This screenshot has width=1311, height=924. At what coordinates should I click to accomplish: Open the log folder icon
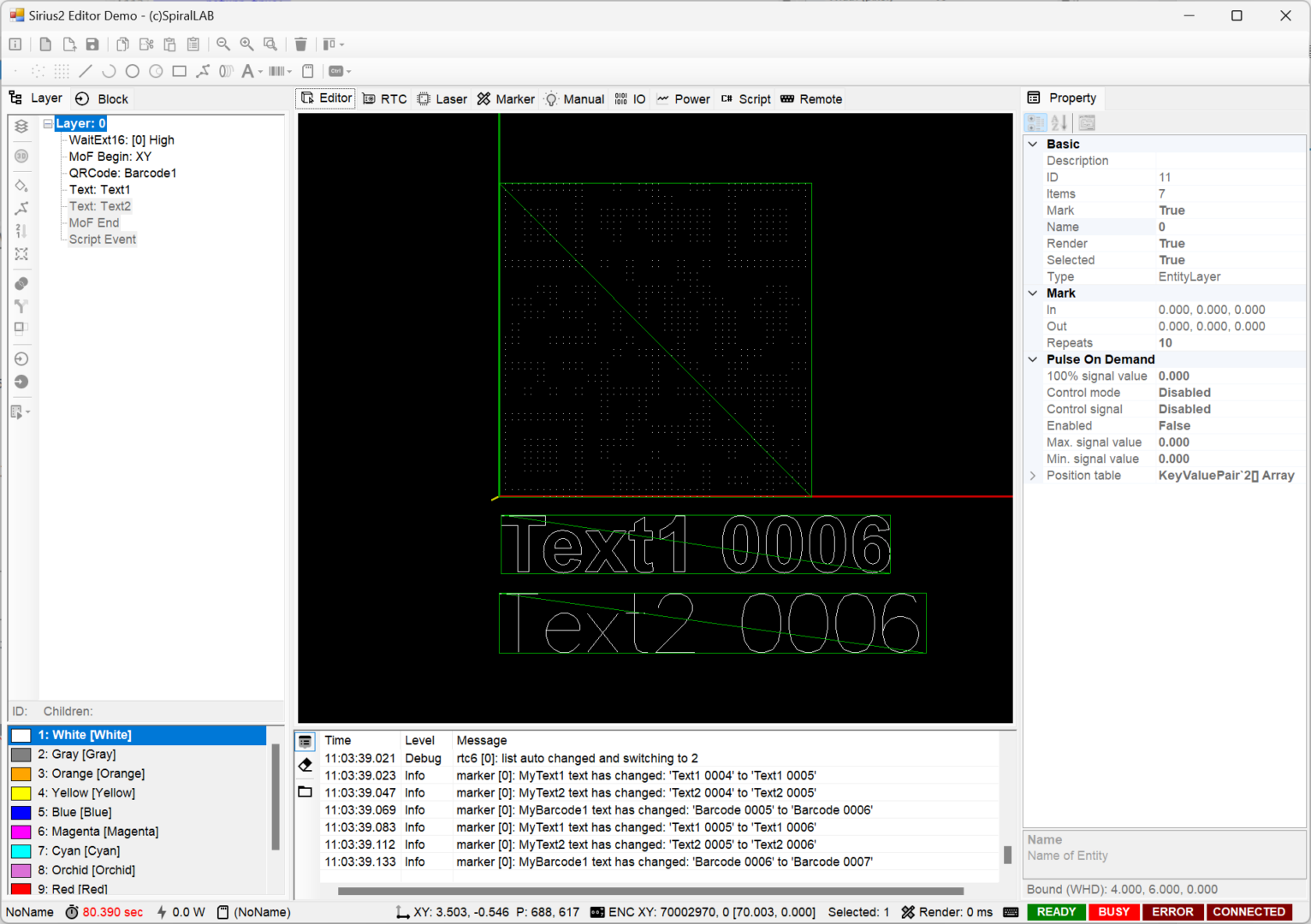tap(306, 791)
